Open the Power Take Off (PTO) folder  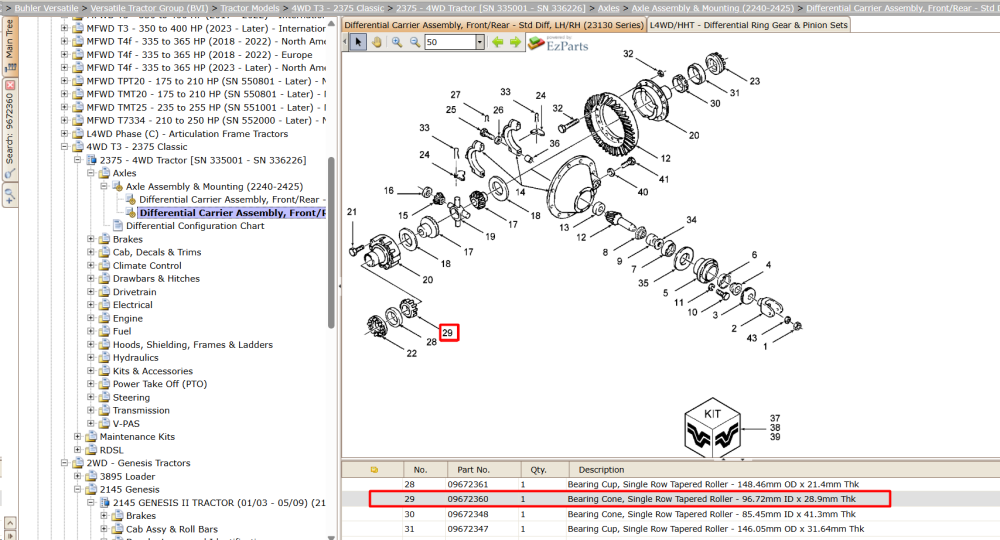159,384
